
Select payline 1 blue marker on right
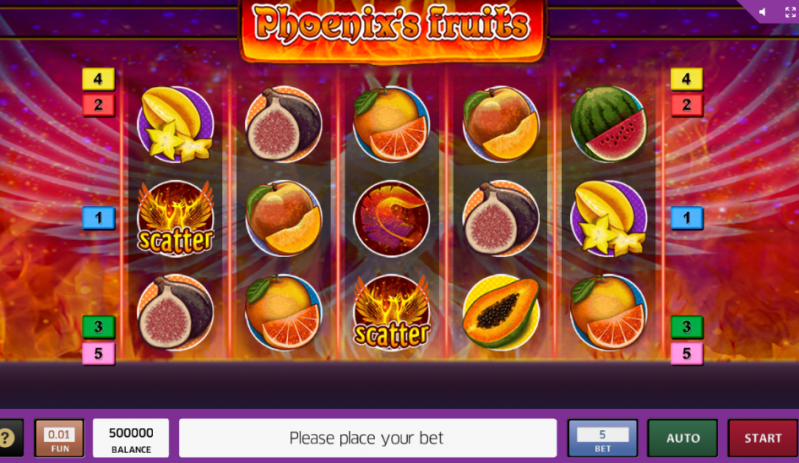686,218
